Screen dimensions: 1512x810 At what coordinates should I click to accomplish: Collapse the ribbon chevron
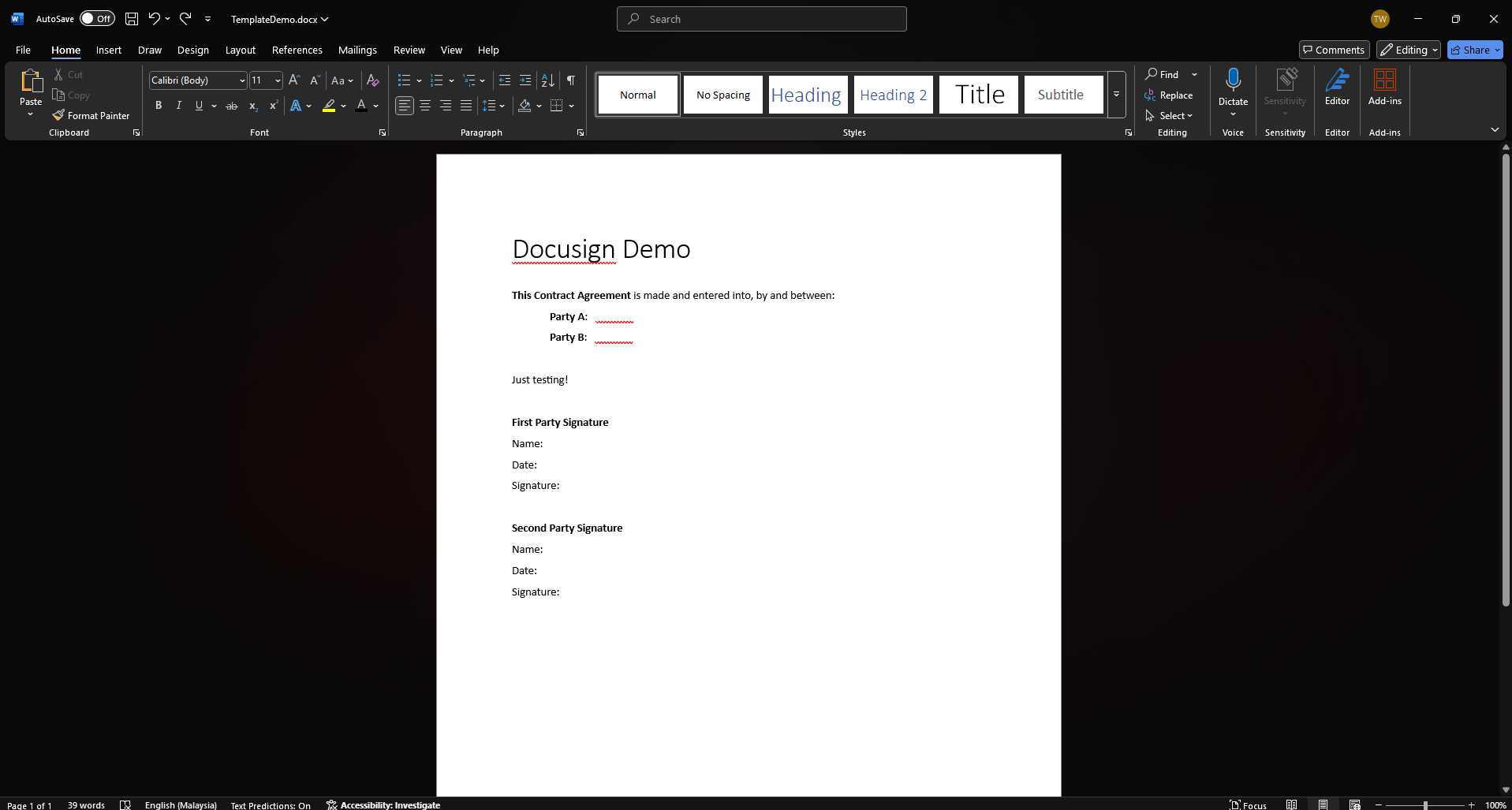pos(1495,129)
